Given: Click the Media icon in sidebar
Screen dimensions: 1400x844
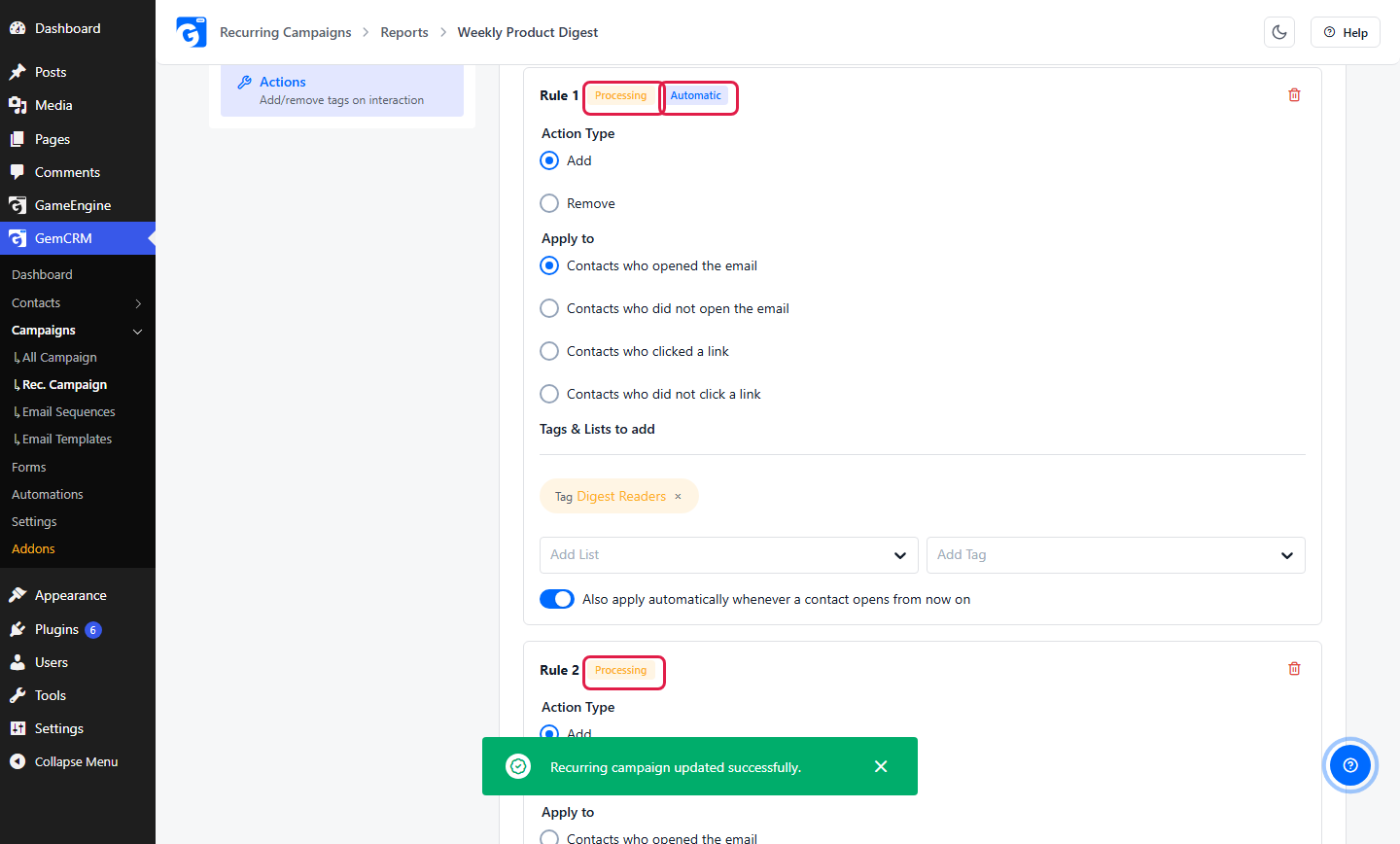Looking at the screenshot, I should (17, 105).
